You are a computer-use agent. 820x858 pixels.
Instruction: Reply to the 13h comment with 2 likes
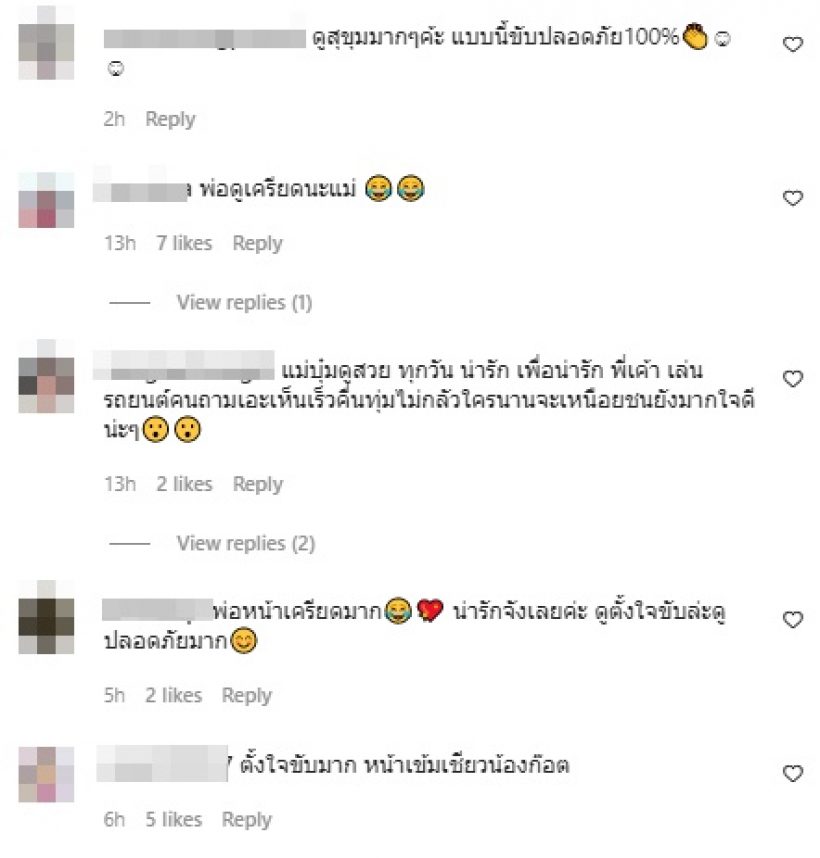258,484
